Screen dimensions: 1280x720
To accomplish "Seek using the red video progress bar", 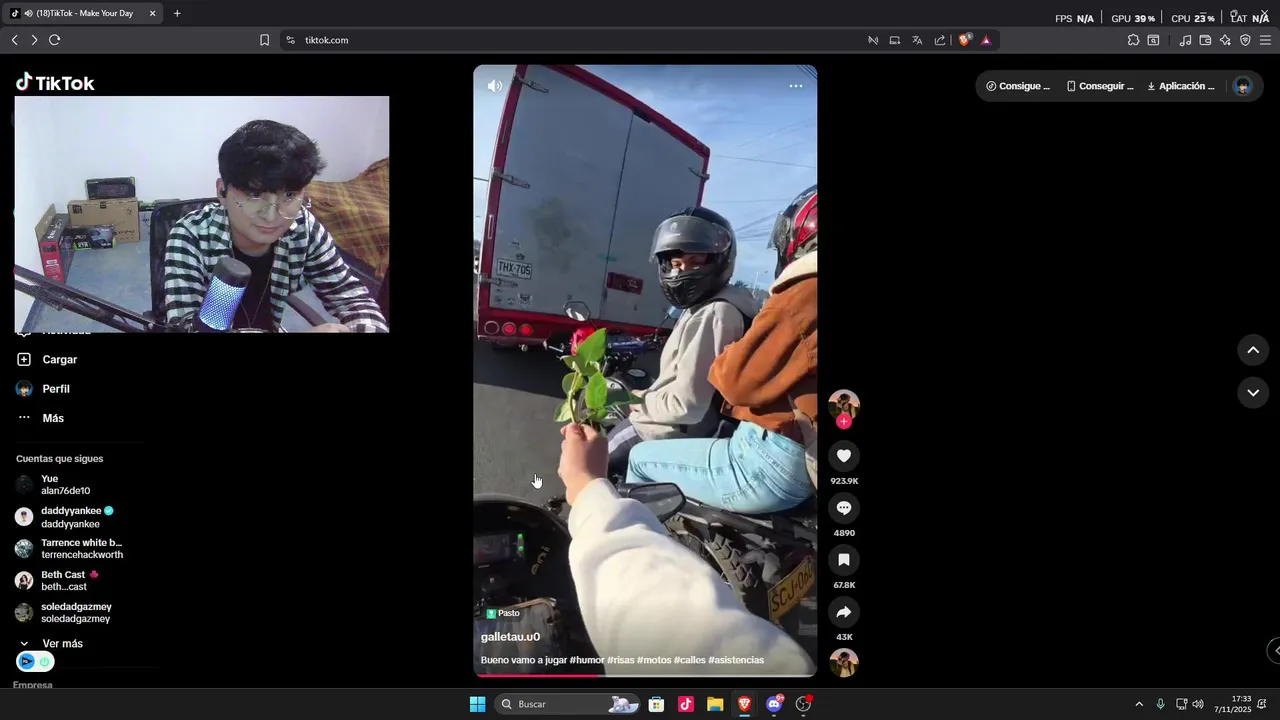I will 645,676.
